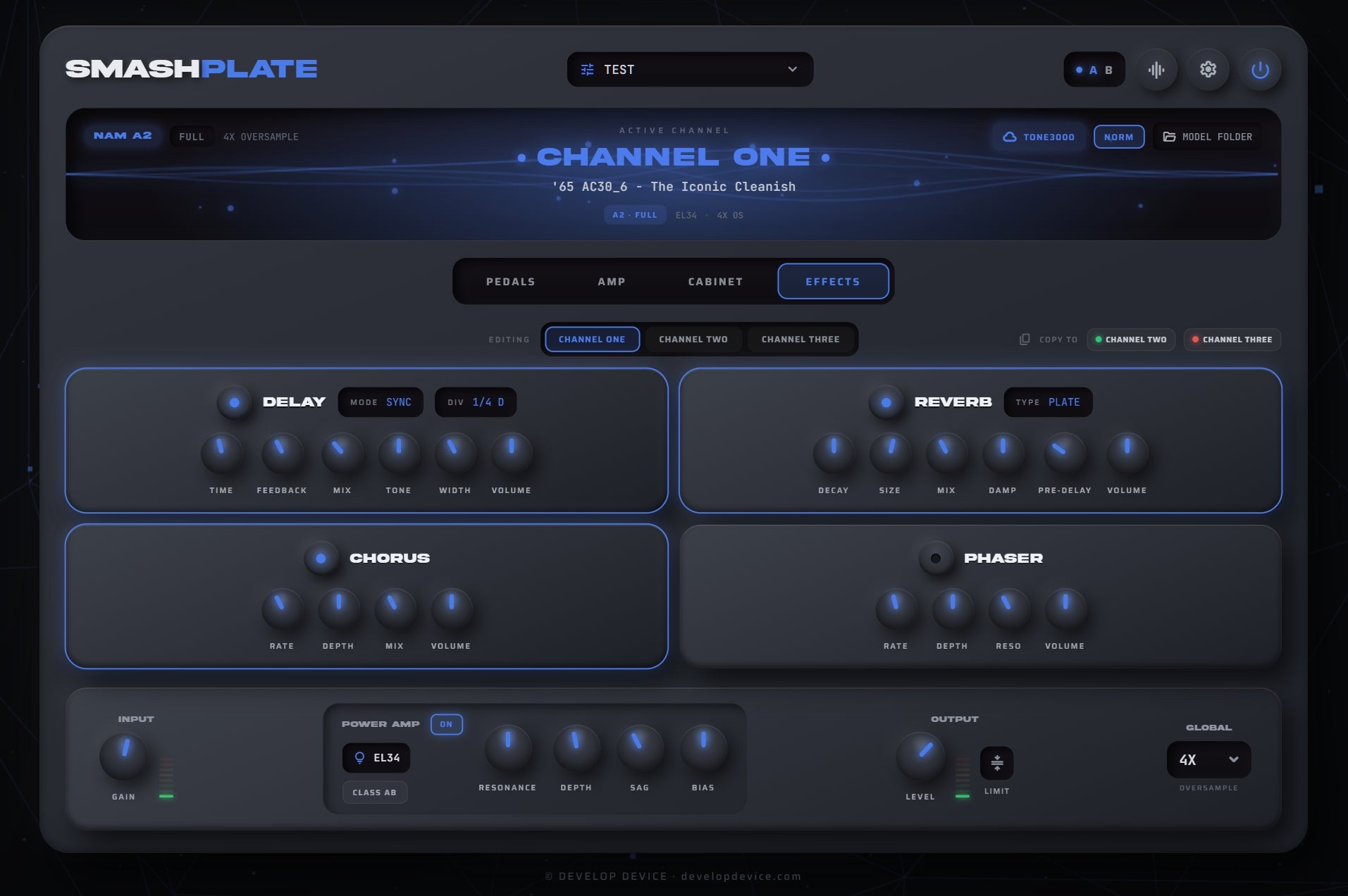This screenshot has width=1348, height=896.
Task: Click the A2 · FULL chip under the model name
Action: point(635,215)
